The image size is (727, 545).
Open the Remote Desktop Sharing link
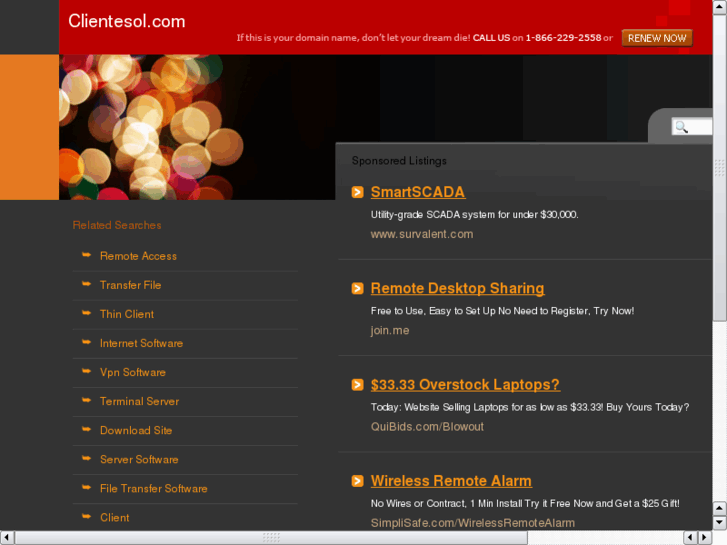tap(457, 289)
